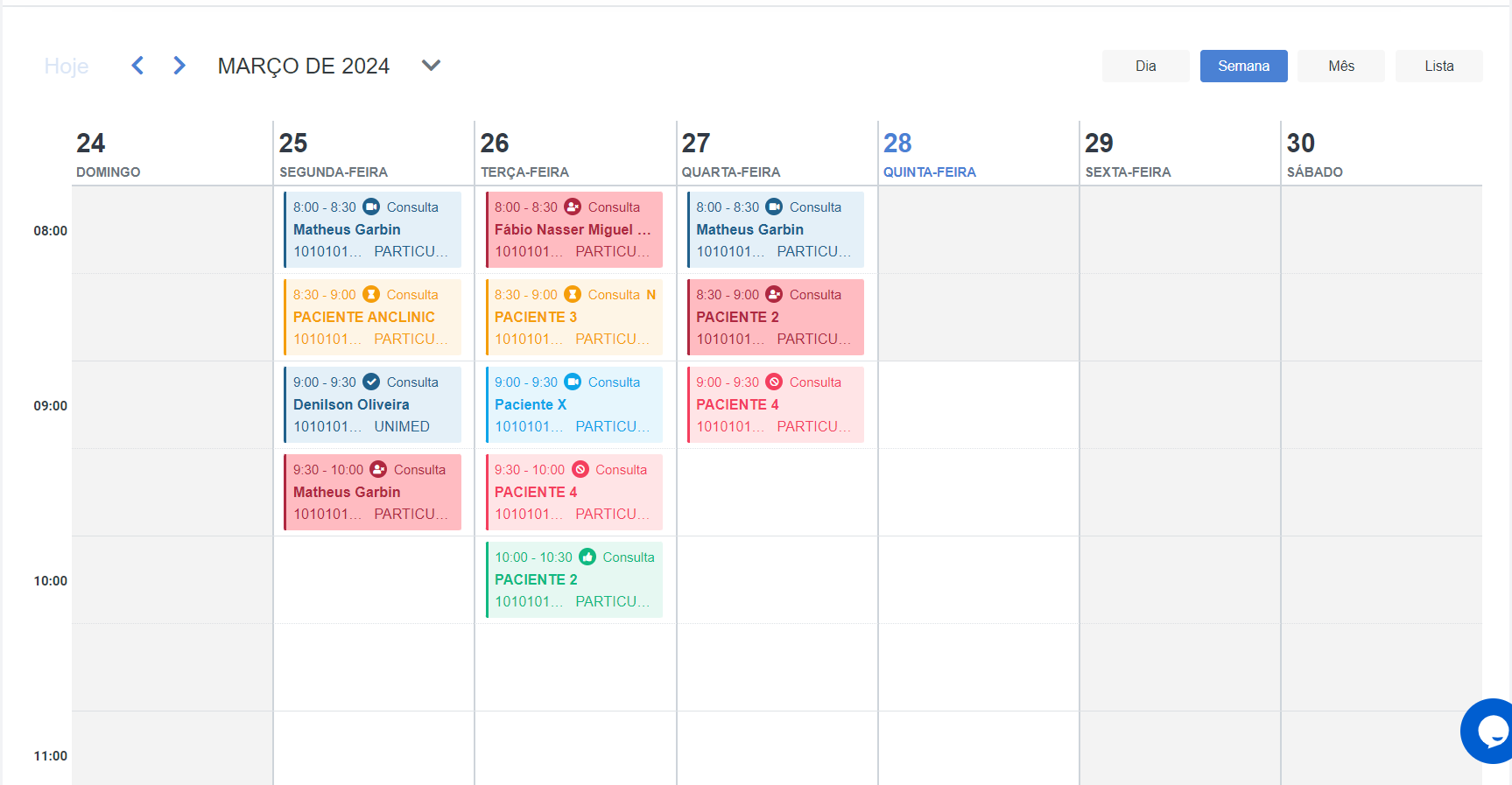Click the MARÇO DE 2024 title
This screenshot has width=1512, height=785.
click(304, 67)
